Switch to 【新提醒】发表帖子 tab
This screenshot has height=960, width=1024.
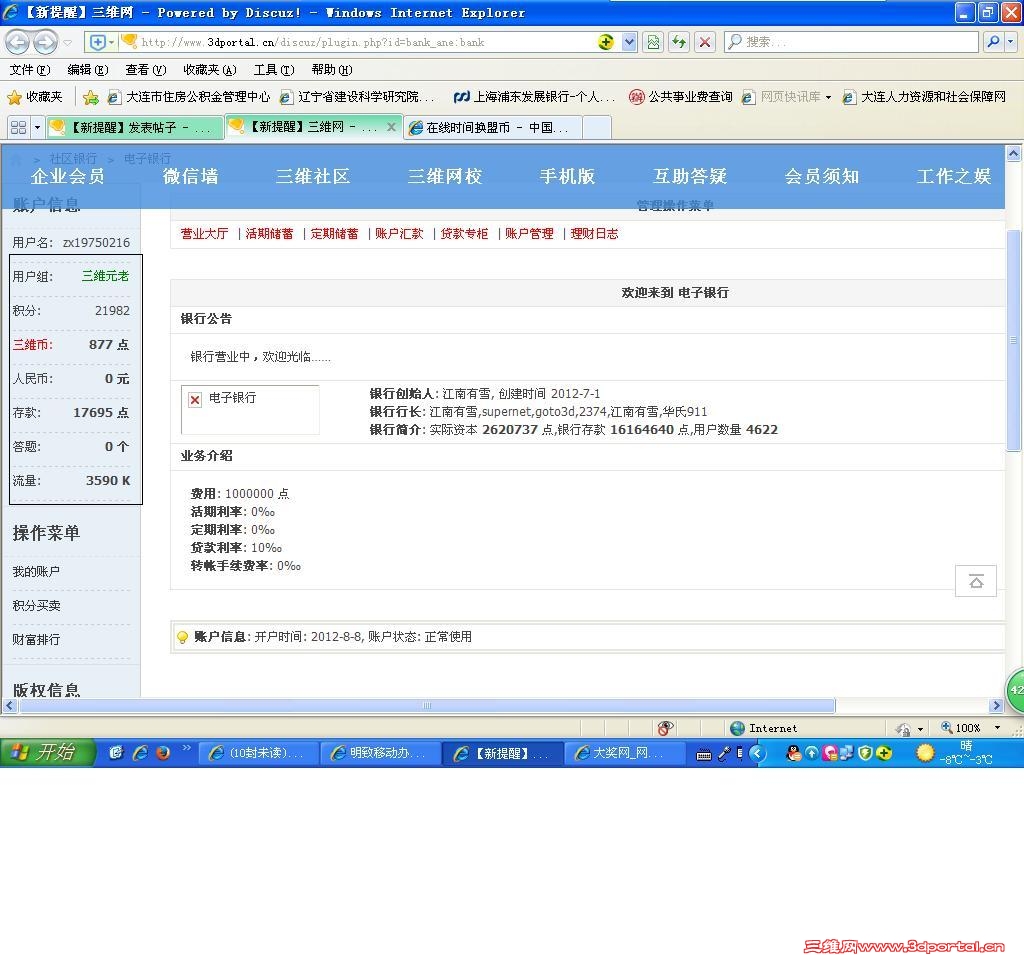pos(135,127)
